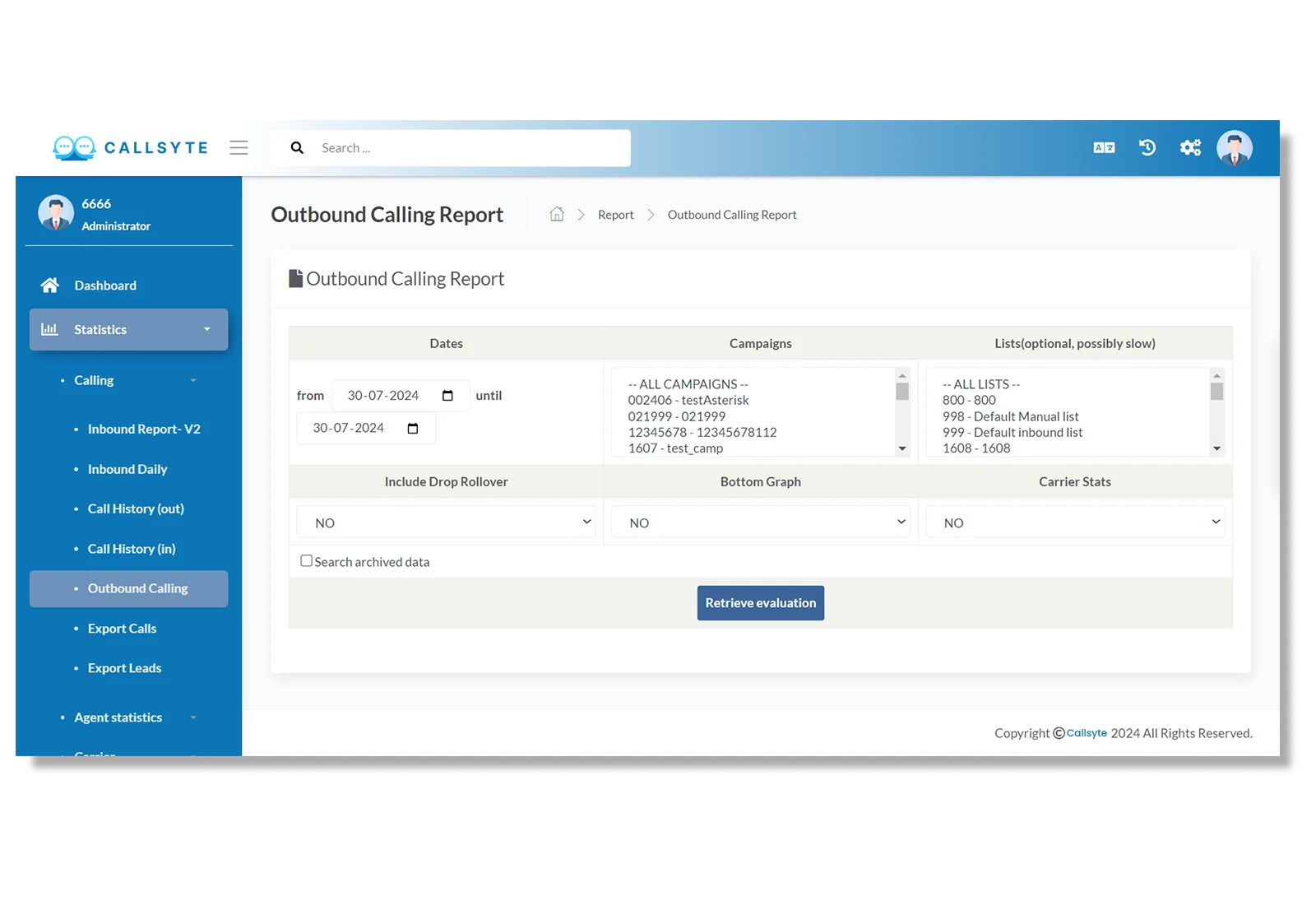Set Include Drop Rollover to YES
This screenshot has height=924, width=1316.
[446, 522]
